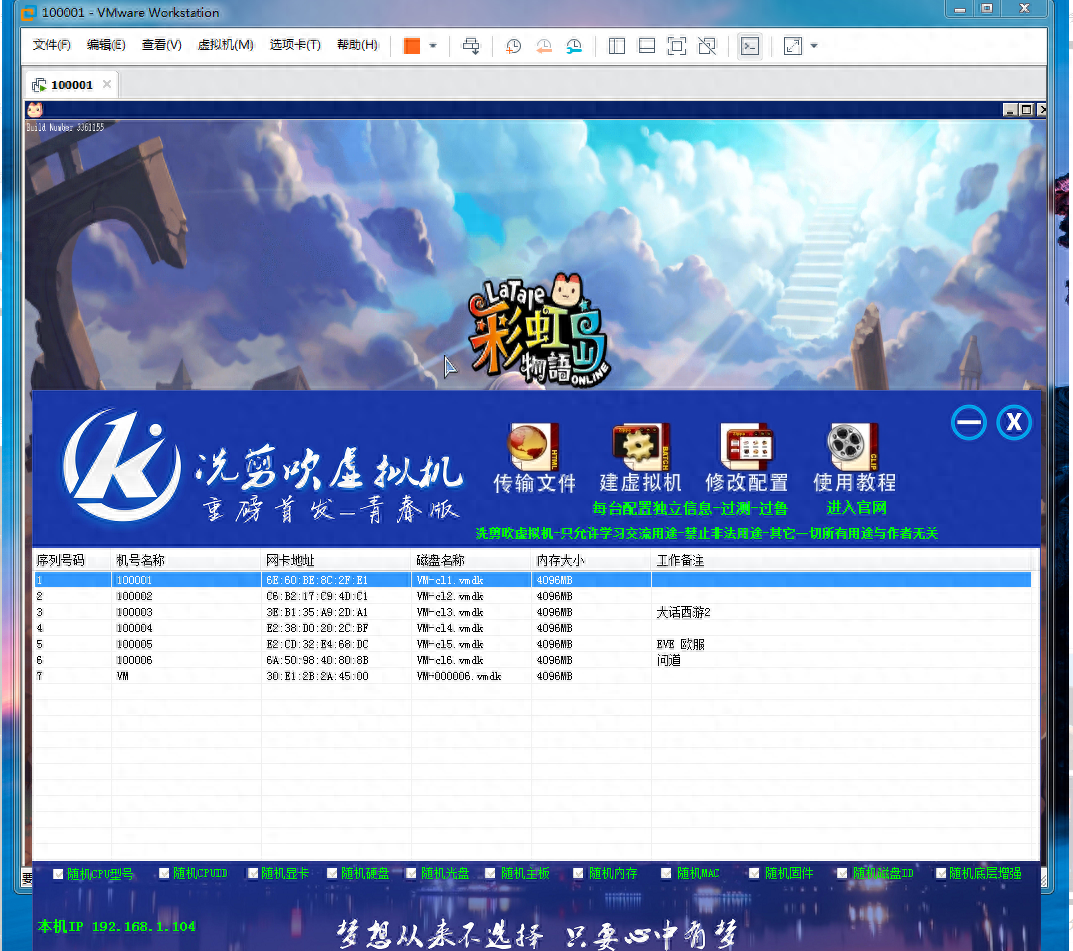Enter full screen mode icon

(x=677, y=46)
